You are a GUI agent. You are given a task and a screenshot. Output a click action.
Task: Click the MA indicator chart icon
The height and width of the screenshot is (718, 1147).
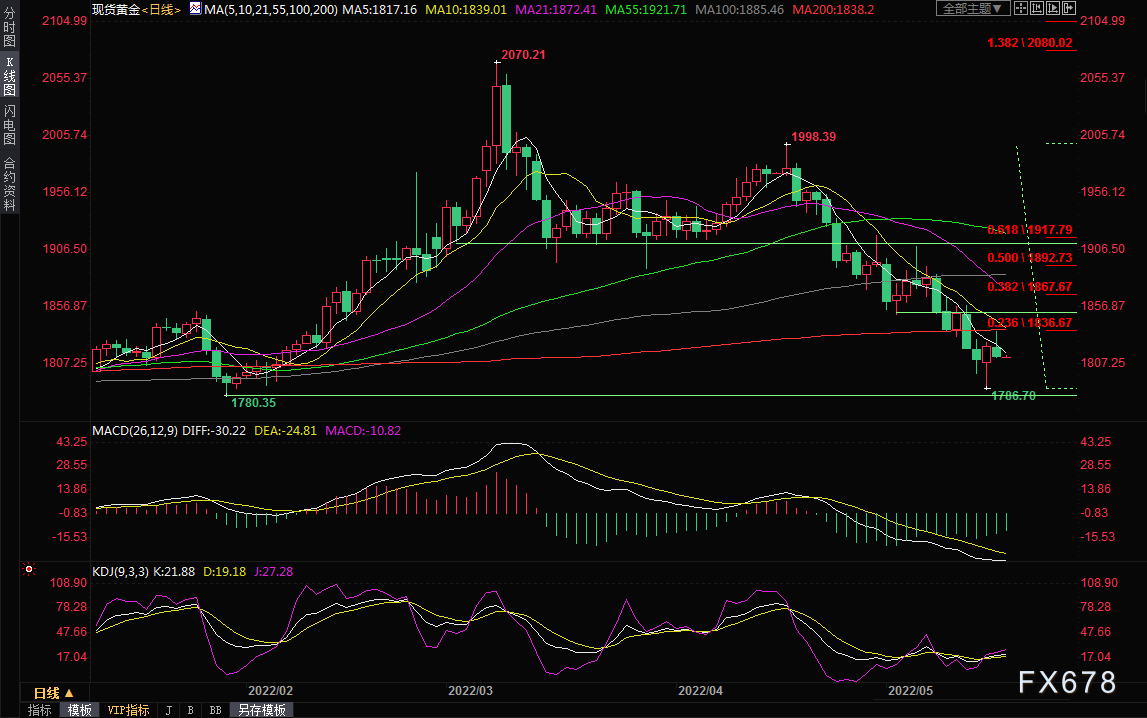199,9
